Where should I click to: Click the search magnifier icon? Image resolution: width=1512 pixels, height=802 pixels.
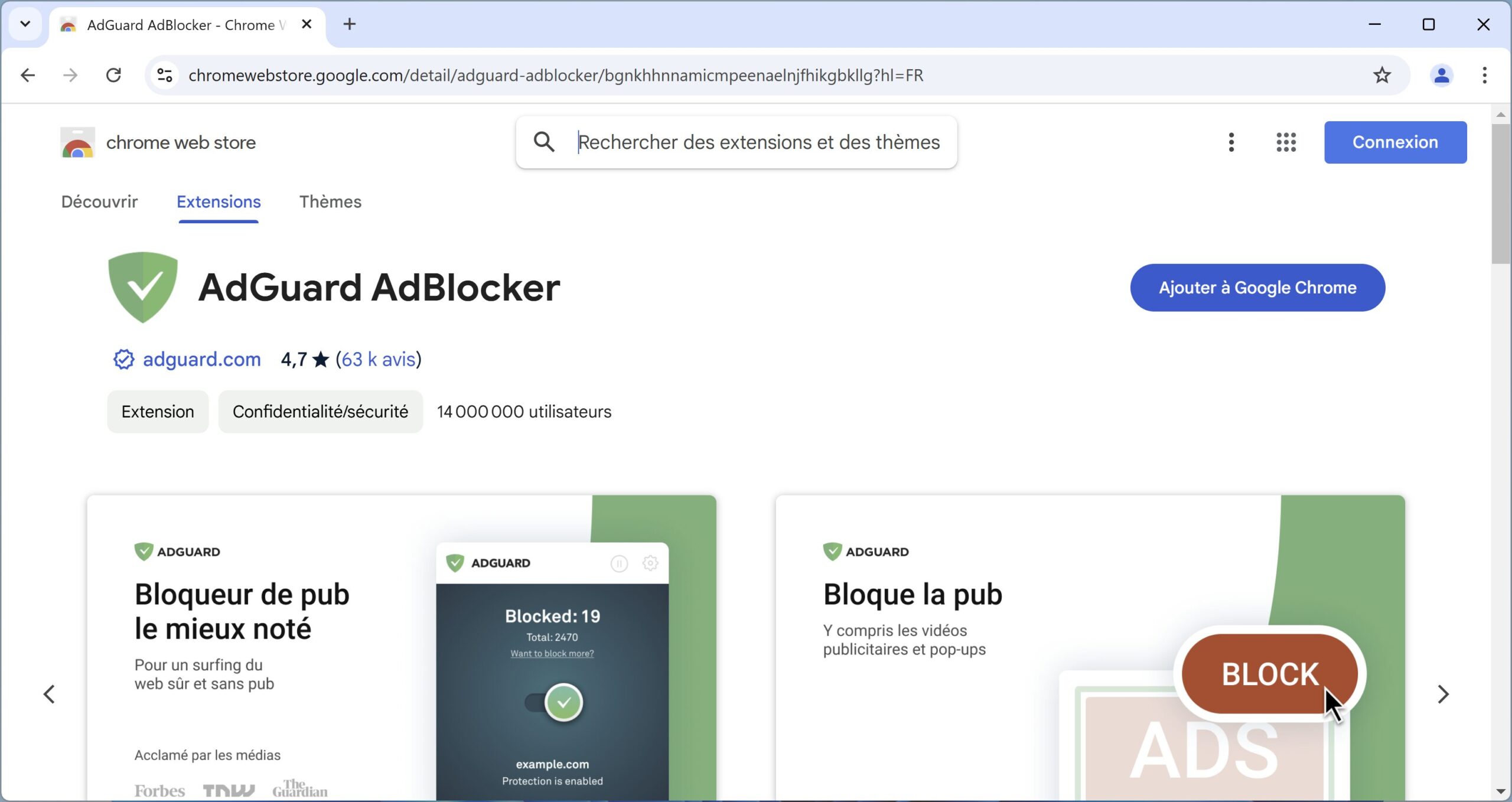pos(544,142)
